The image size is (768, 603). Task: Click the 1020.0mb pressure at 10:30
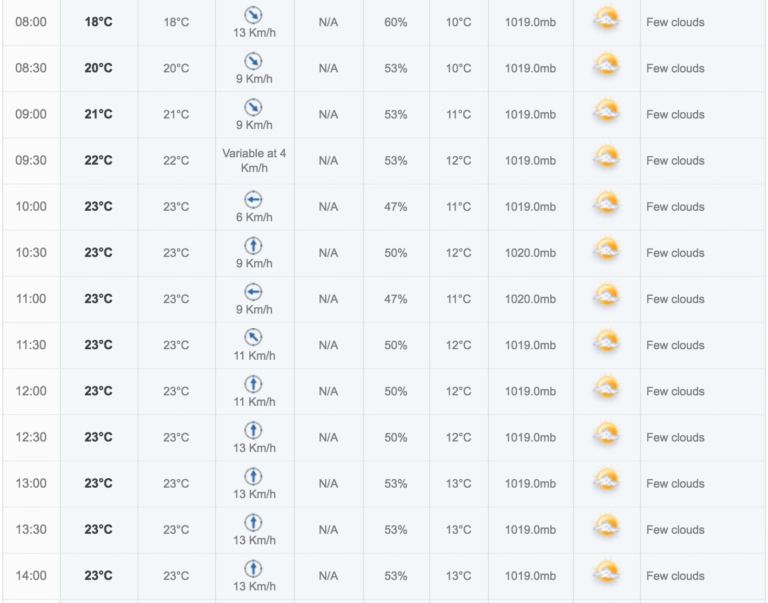point(530,253)
